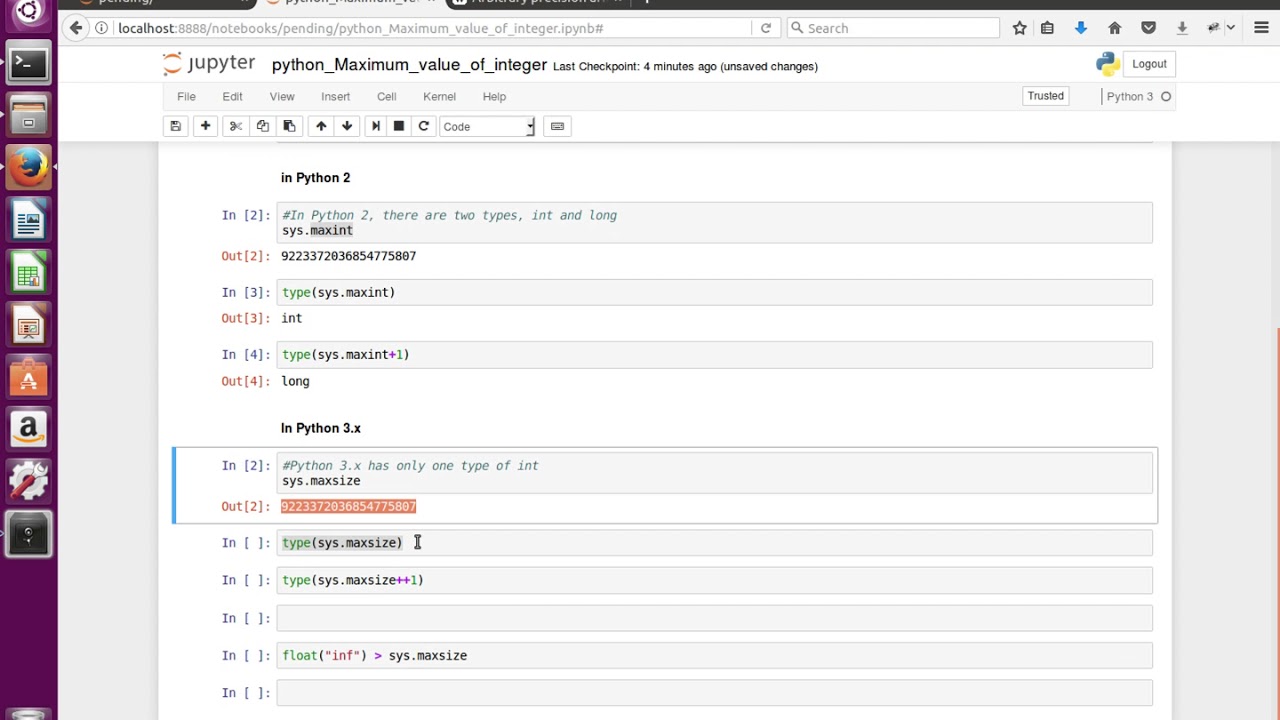Save notebook with the floppy disk icon

(x=175, y=126)
